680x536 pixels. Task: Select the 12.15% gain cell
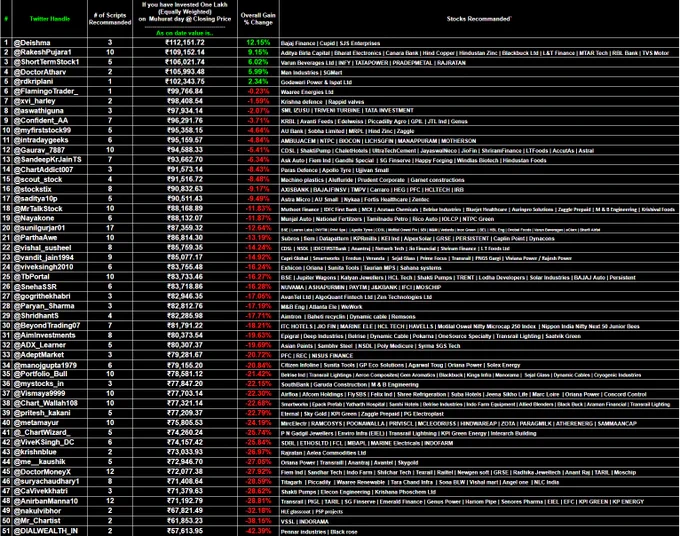pos(258,42)
